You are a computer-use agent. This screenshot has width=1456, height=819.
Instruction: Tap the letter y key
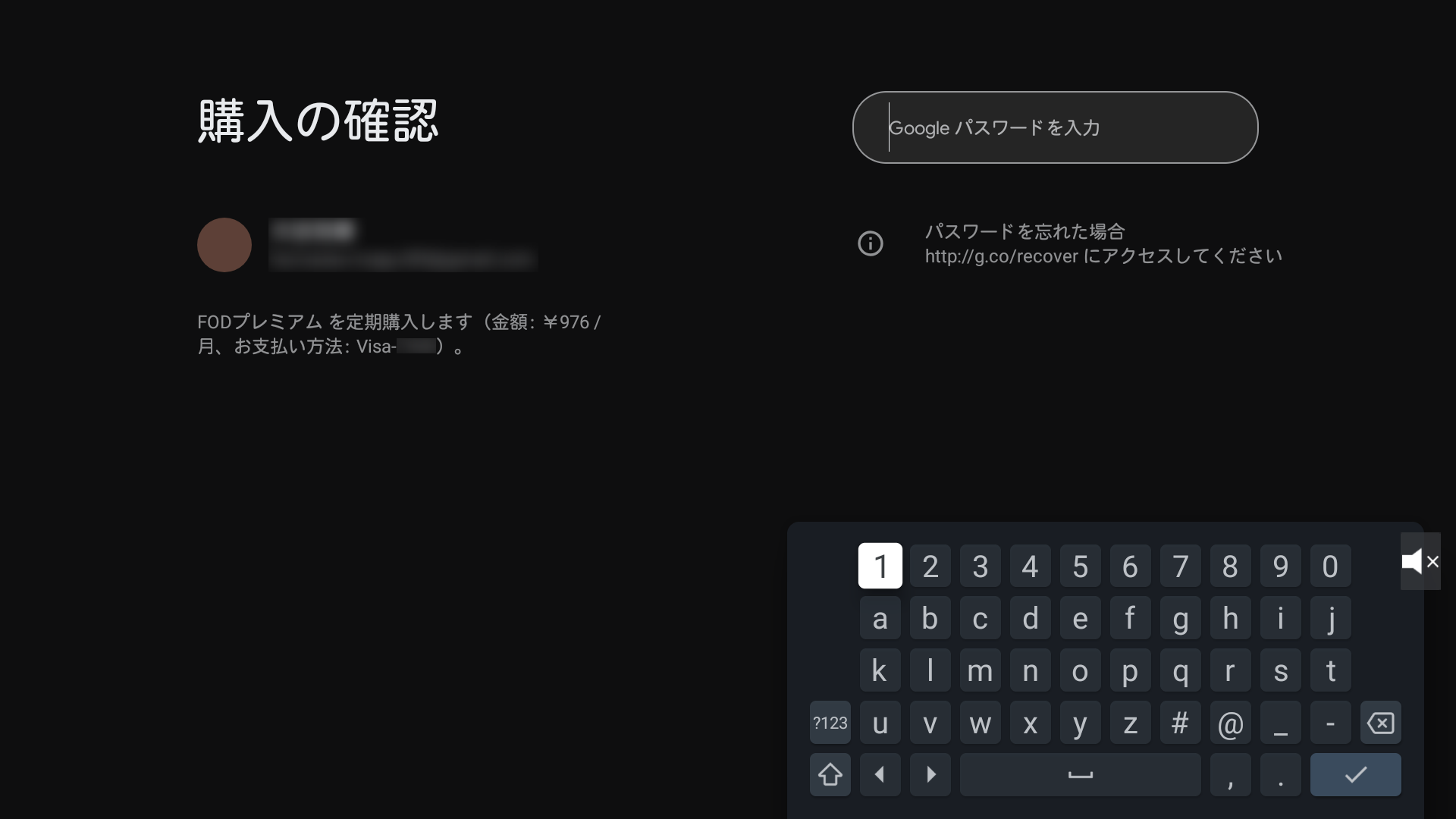1080,723
